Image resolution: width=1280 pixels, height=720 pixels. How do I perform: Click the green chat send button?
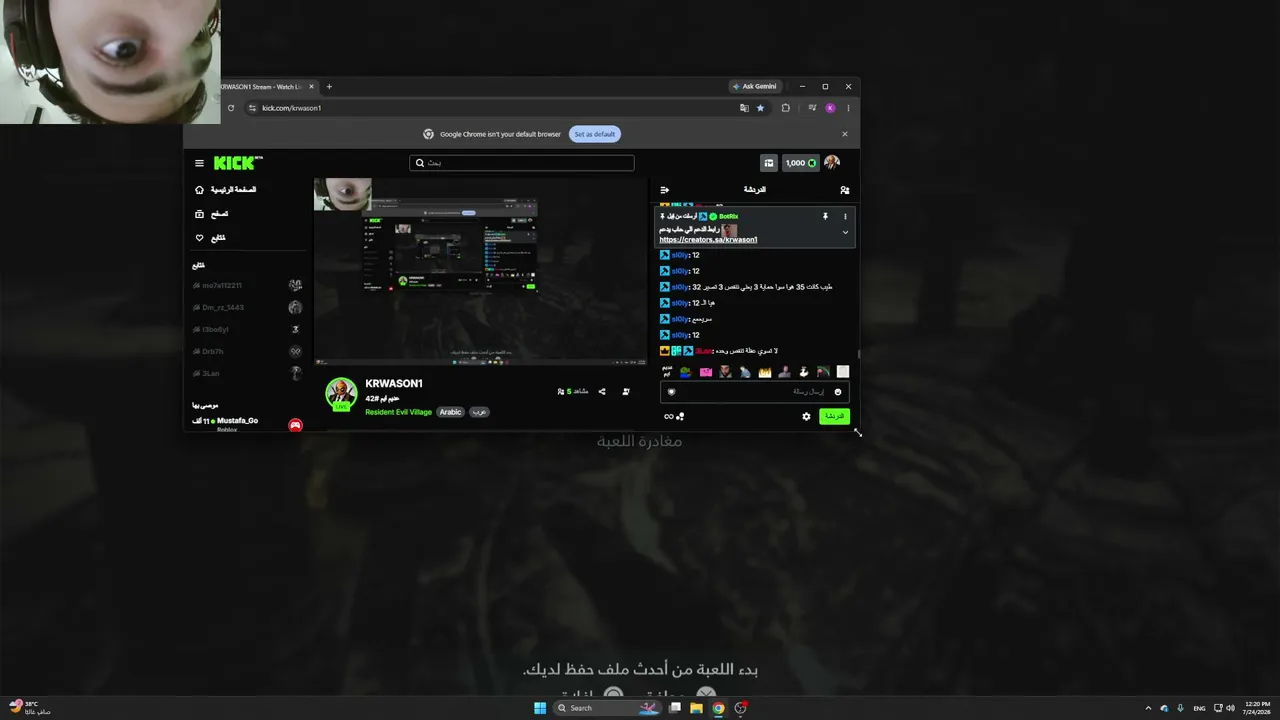(x=834, y=416)
